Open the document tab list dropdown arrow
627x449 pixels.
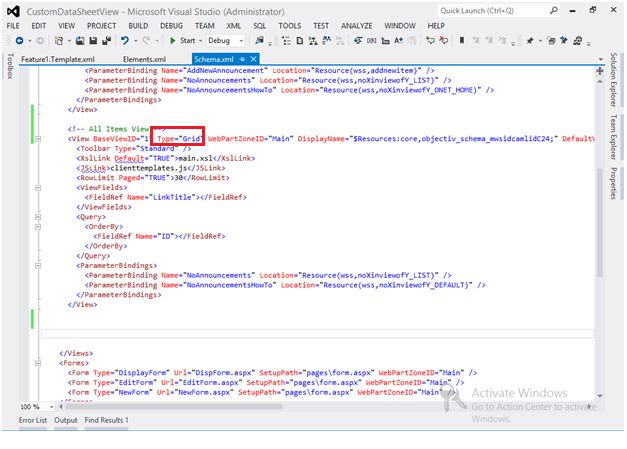pos(601,59)
